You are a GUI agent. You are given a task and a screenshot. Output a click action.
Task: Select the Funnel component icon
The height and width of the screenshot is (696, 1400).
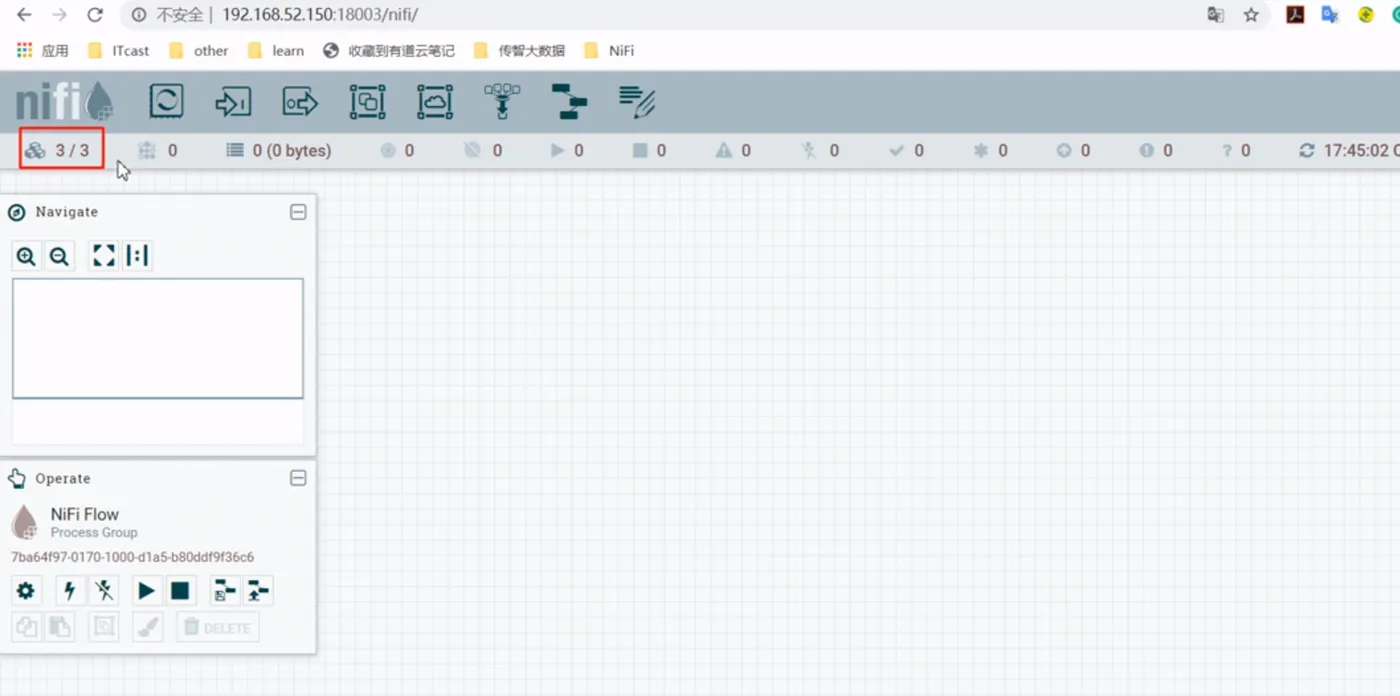point(501,101)
